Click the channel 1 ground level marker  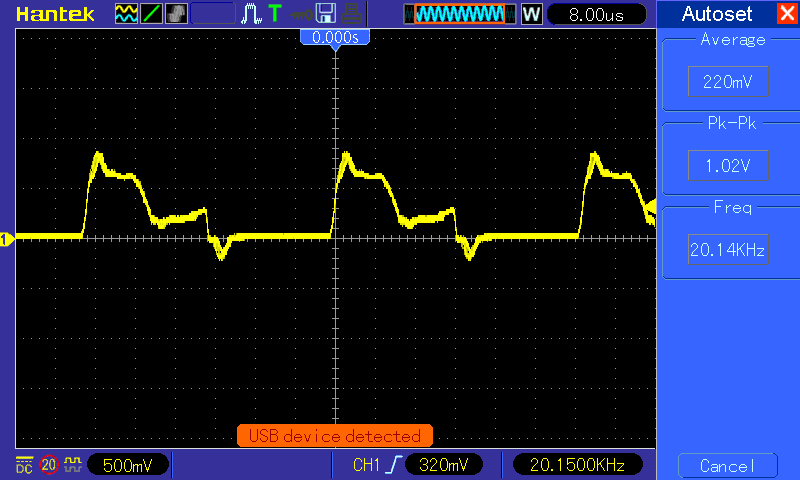point(7,239)
